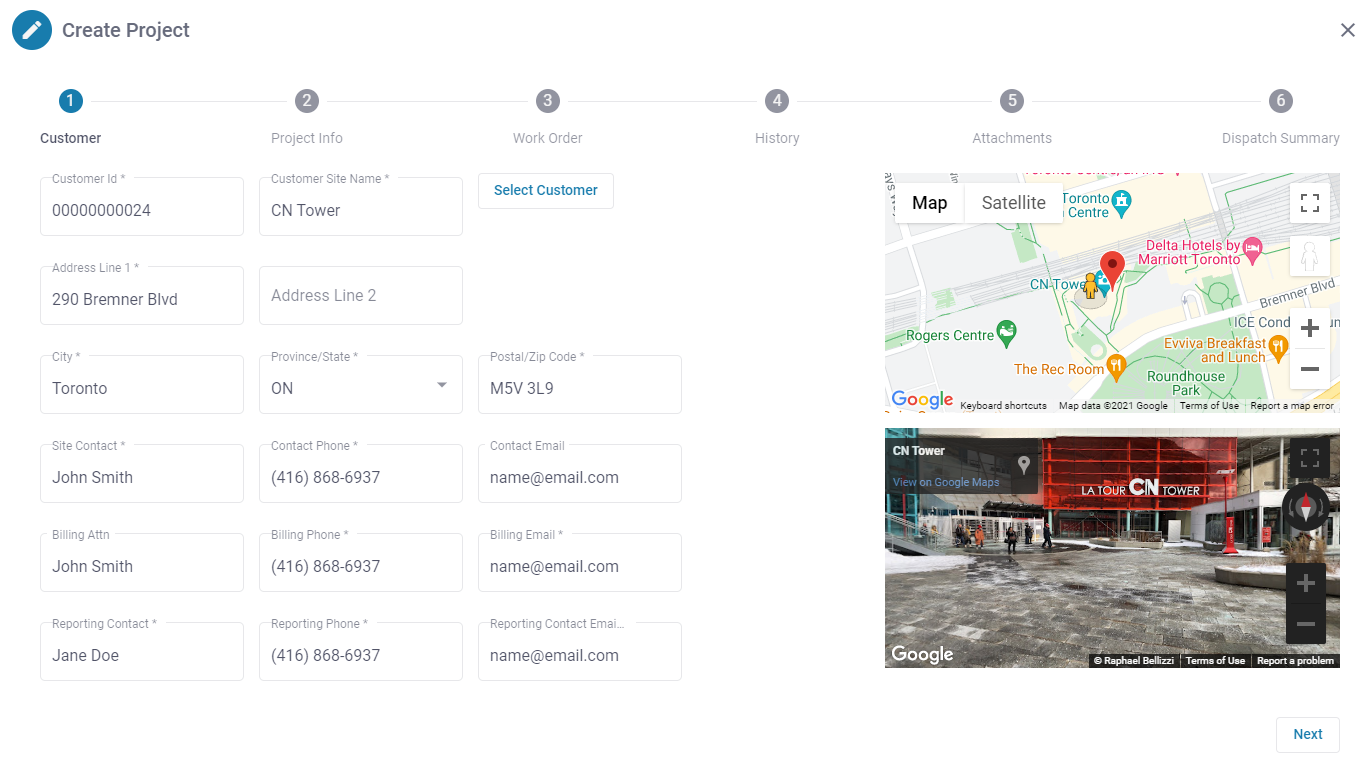1372x770 pixels.
Task: Open View on Google Maps link
Action: click(x=946, y=482)
